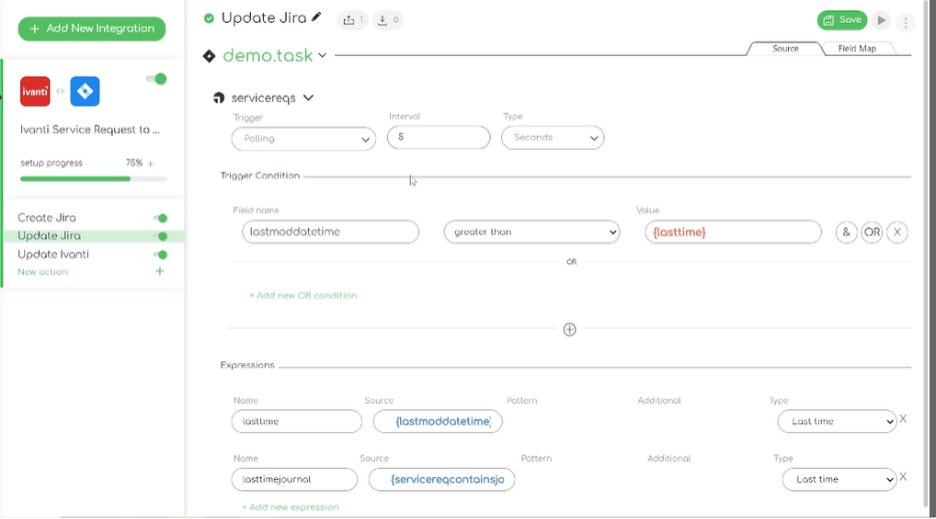Click the Add New Integration button
The height and width of the screenshot is (519, 936).
tap(92, 29)
